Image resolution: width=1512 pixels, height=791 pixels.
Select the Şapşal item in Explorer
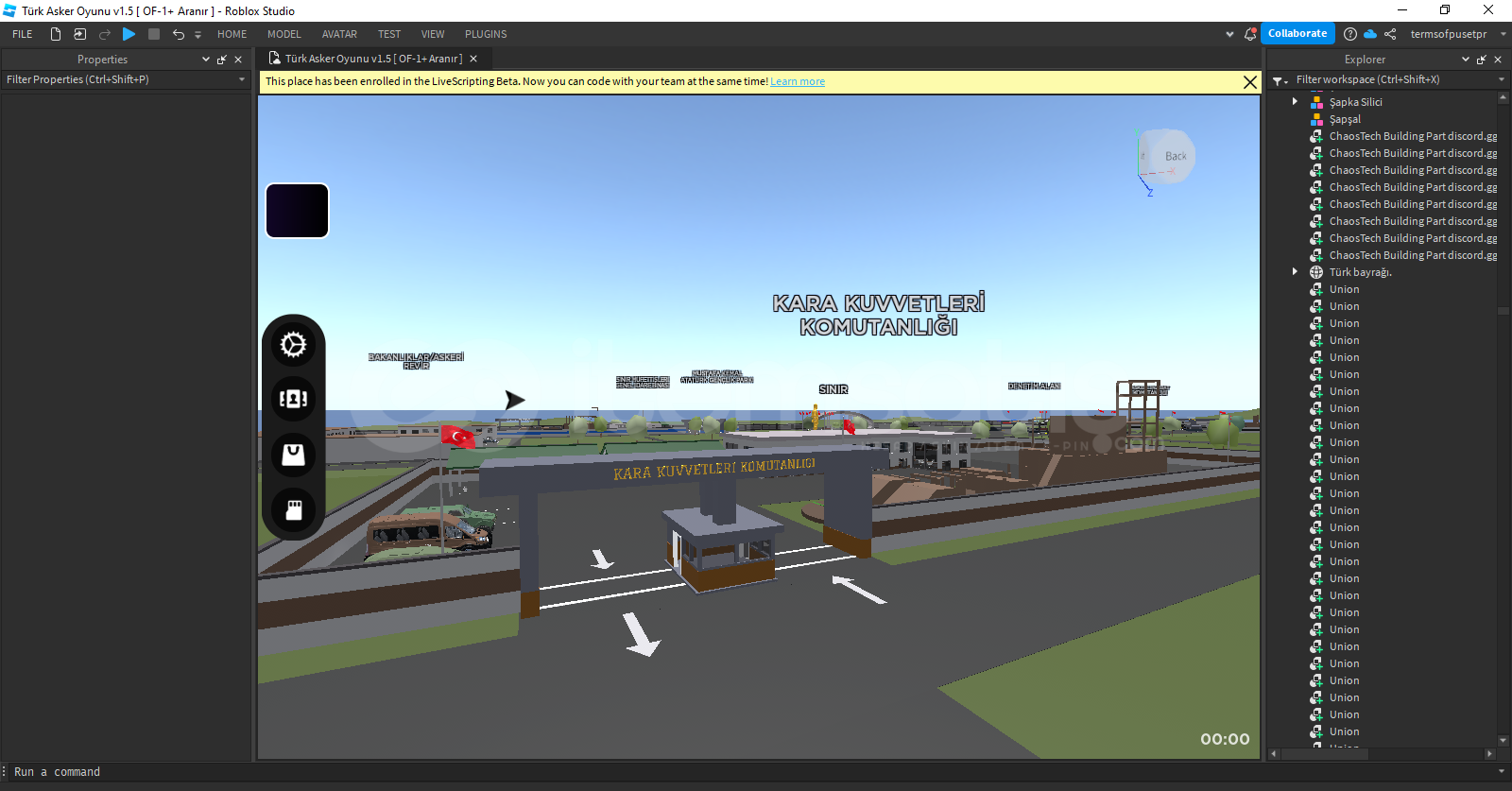click(1345, 119)
